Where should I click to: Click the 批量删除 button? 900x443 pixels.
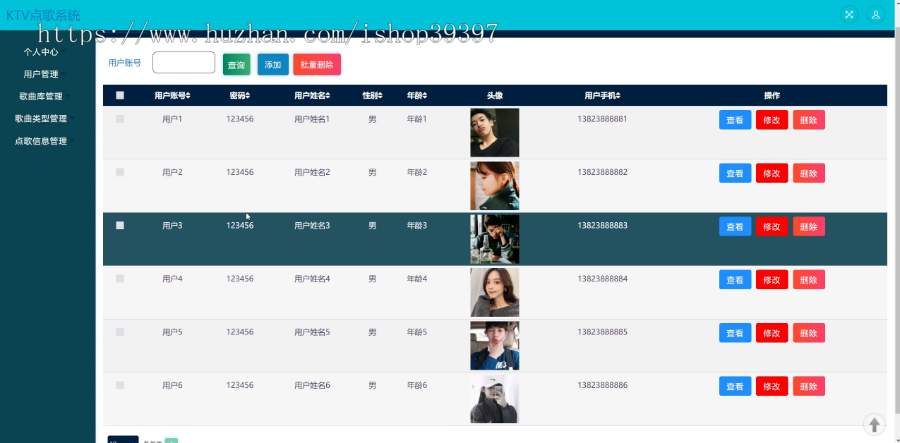coord(317,65)
